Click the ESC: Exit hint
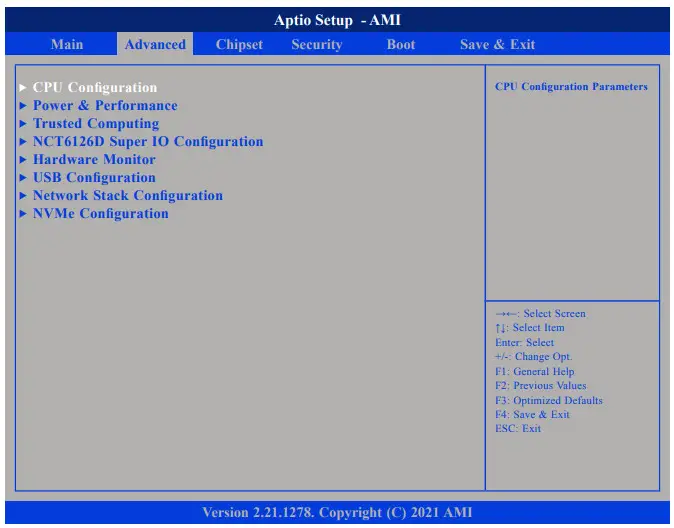Screen dimensions: 674x528 [518, 429]
